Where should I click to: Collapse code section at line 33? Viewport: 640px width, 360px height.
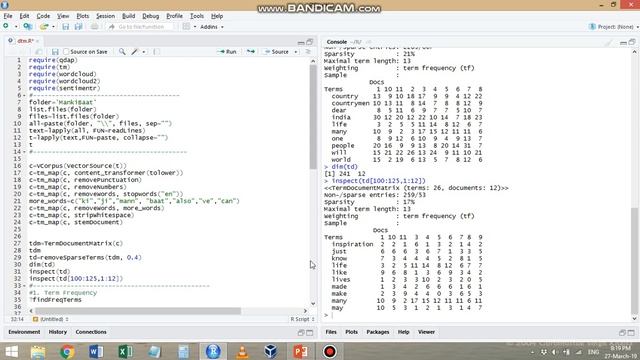(x=24, y=286)
